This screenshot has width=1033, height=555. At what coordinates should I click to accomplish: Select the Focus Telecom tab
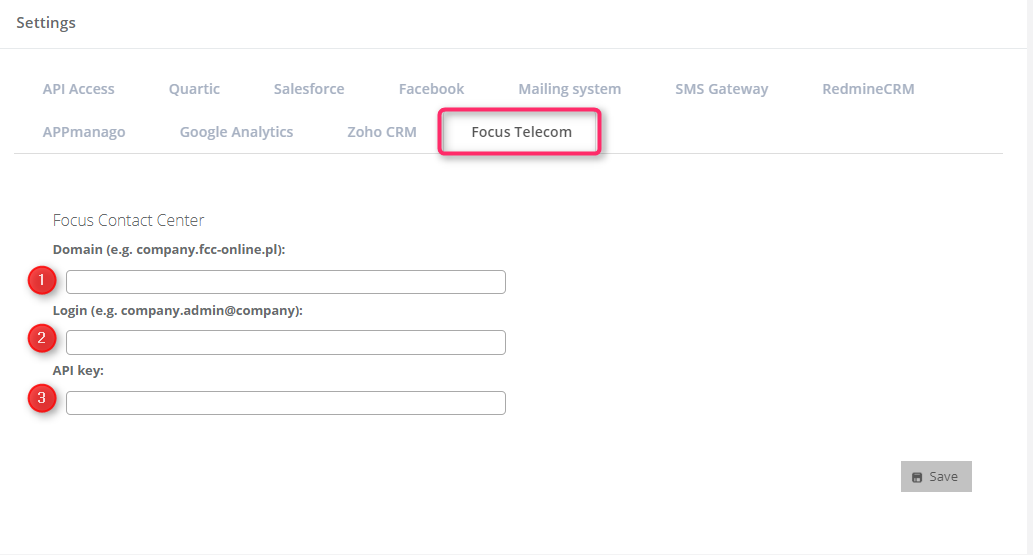521,132
